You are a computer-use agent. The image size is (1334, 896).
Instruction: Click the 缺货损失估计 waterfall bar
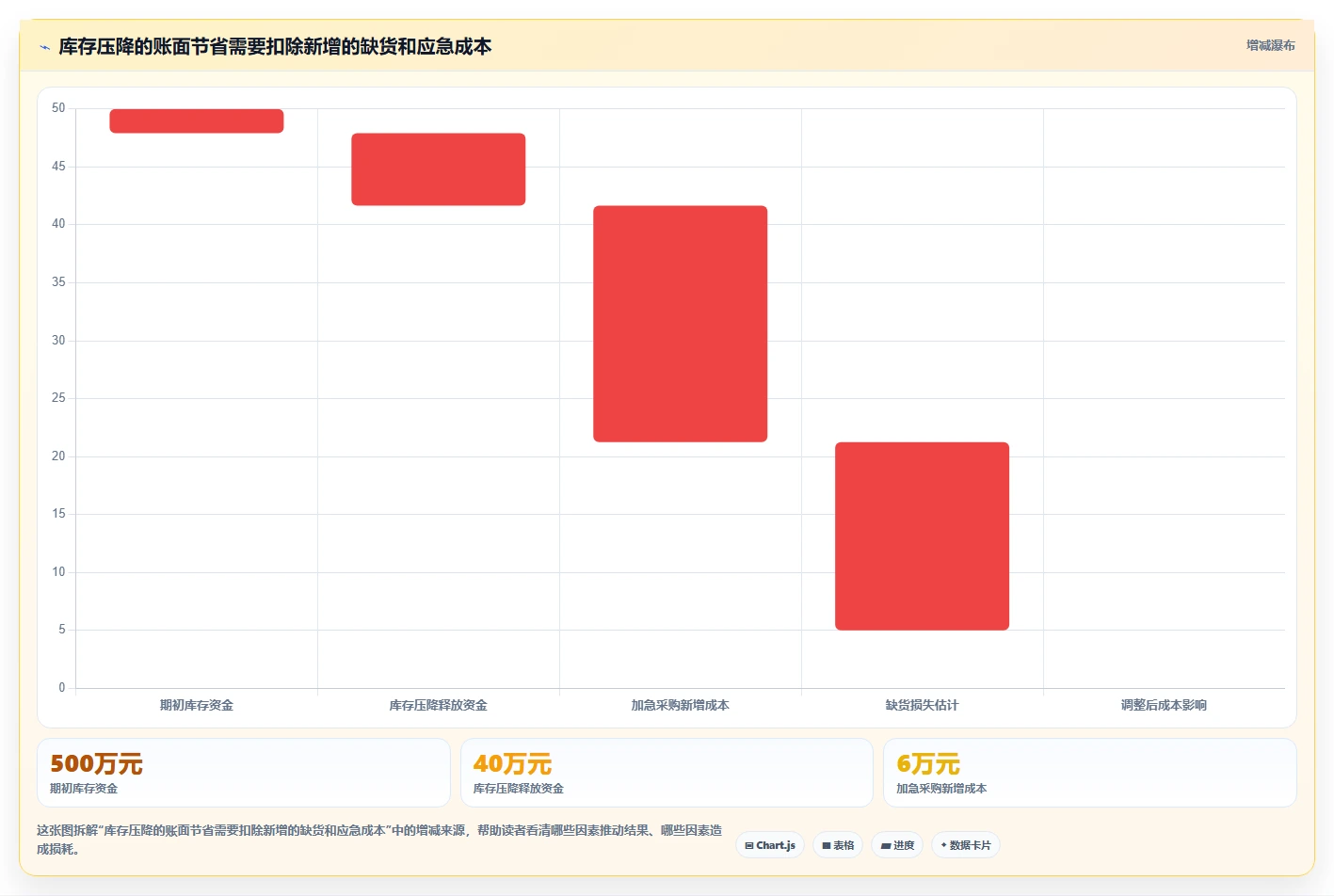tap(923, 536)
